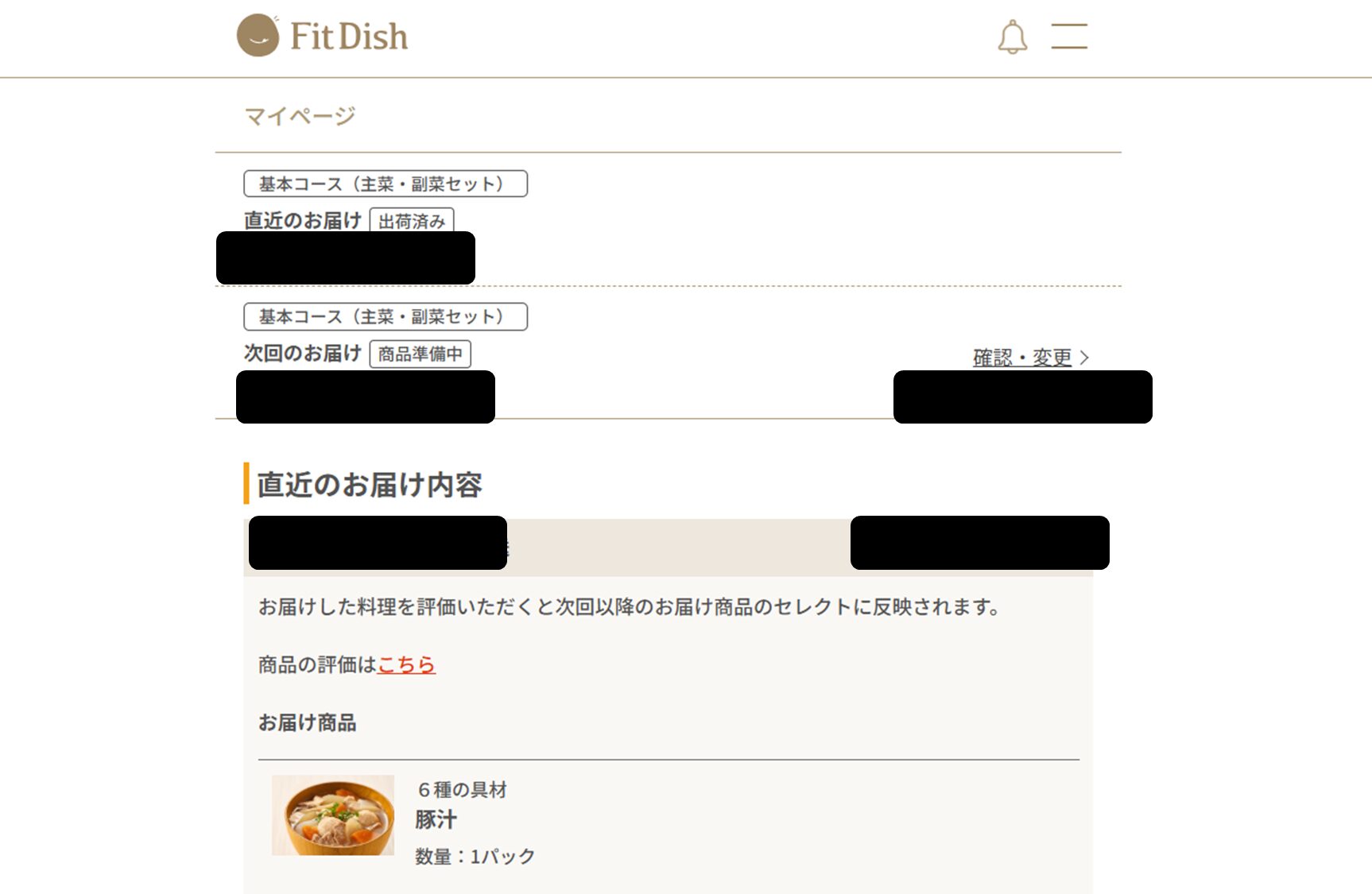Follow the こちら link to rate products
Viewport: 1372px width, 894px height.
click(406, 664)
